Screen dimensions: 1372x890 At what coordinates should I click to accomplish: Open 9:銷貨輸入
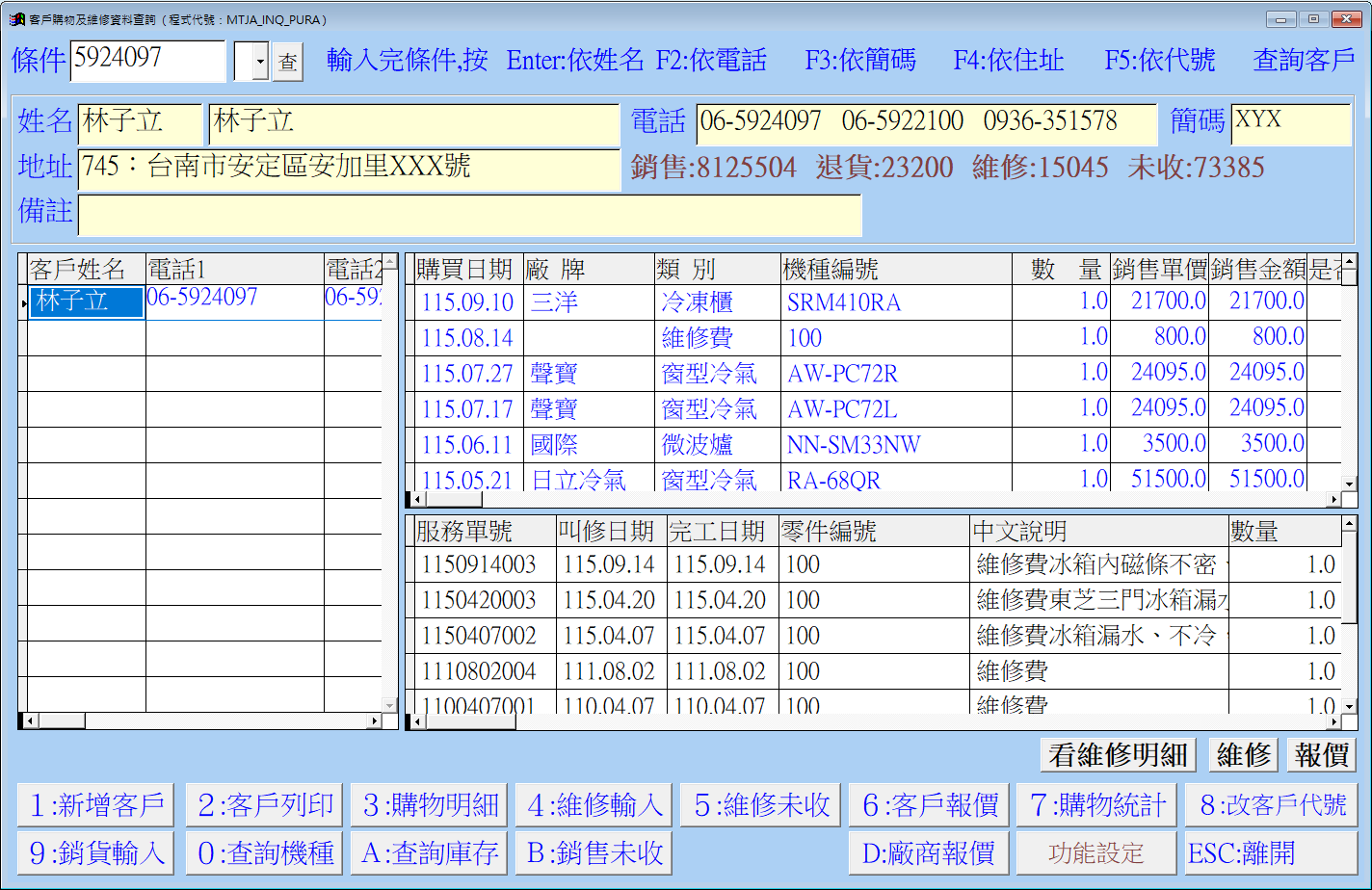click(95, 852)
